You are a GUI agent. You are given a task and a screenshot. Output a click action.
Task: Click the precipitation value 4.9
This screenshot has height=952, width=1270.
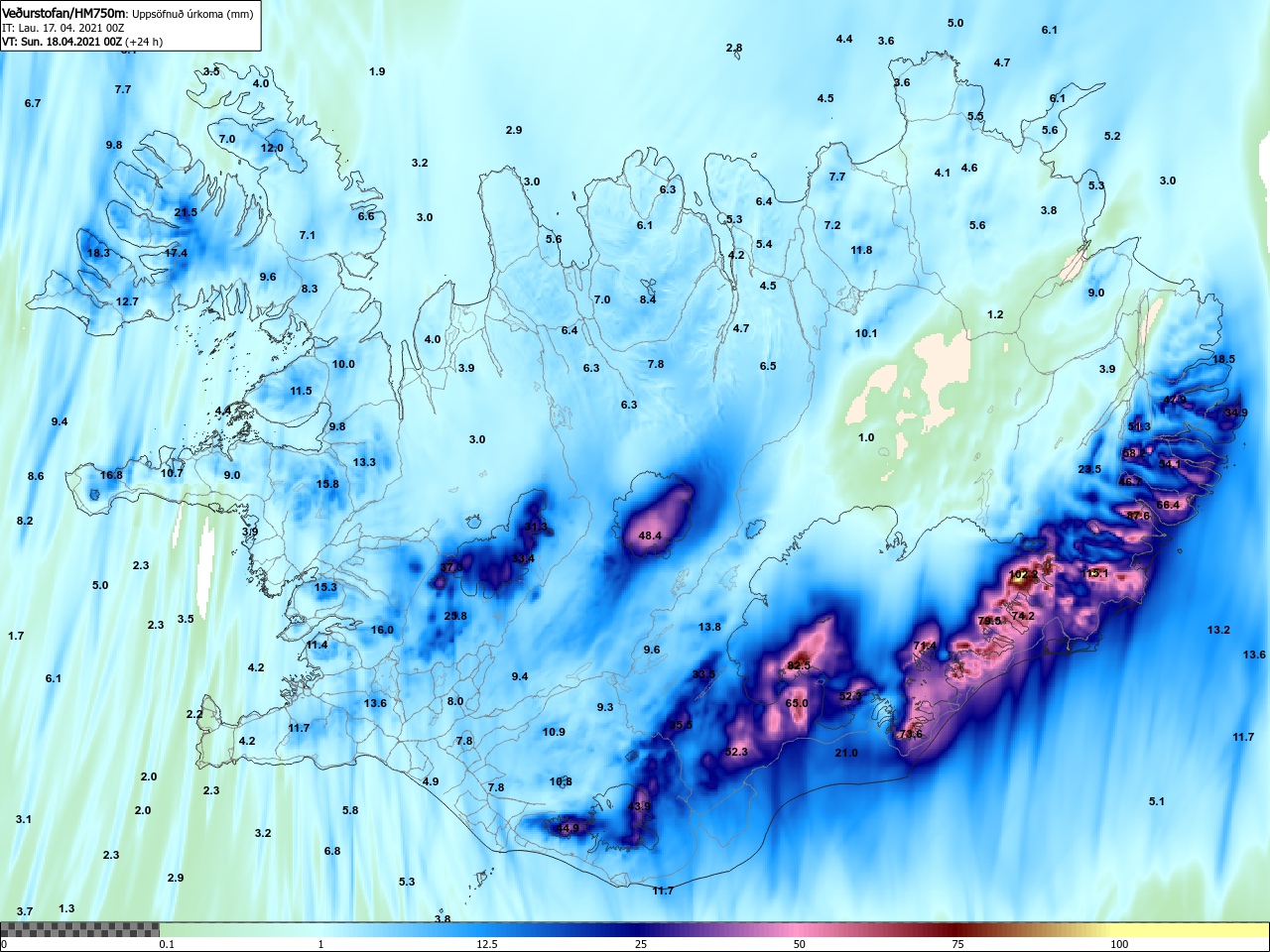[431, 781]
